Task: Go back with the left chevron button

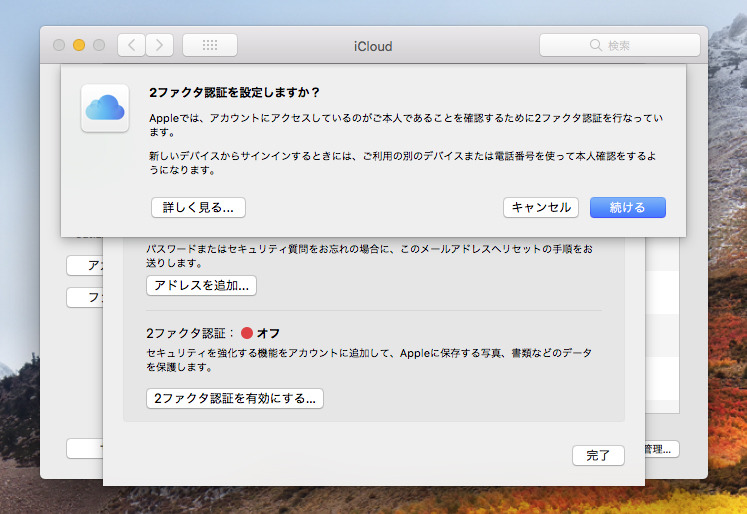Action: point(131,45)
